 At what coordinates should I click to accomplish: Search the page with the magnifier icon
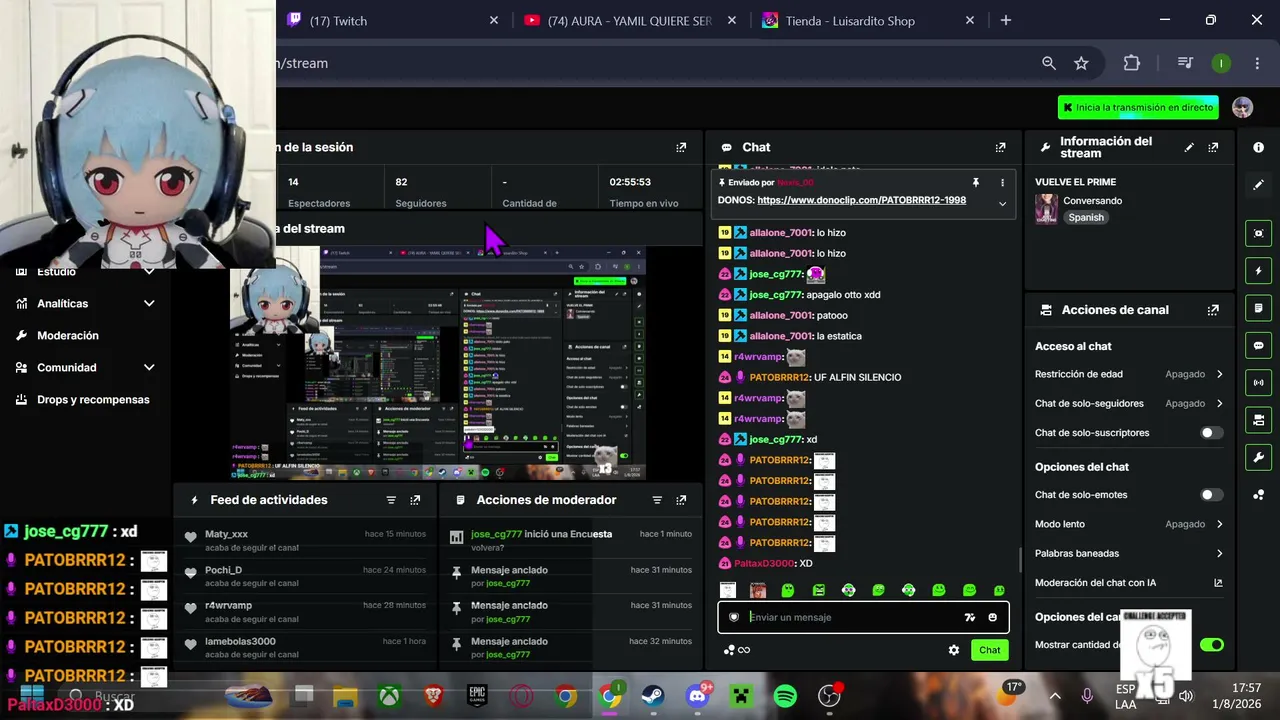click(1048, 63)
